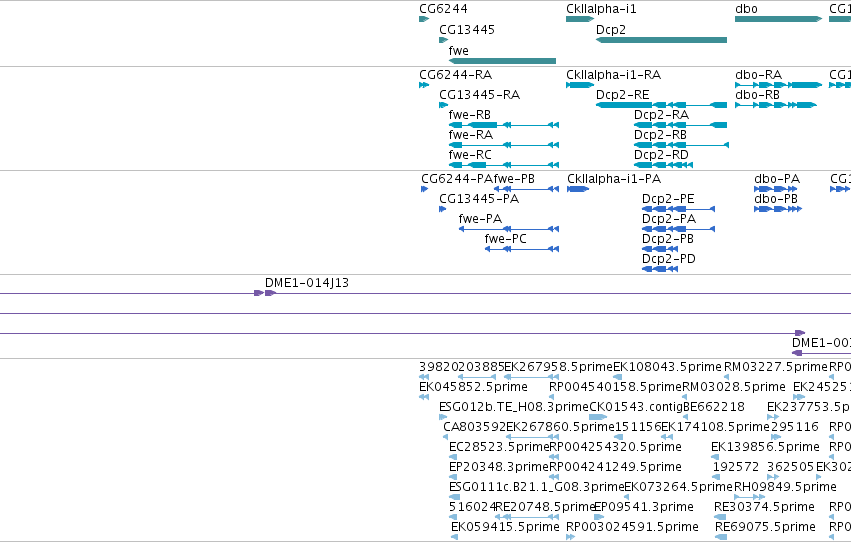
Task: Click the EK267860.5prime EST label
Action: (x=560, y=427)
